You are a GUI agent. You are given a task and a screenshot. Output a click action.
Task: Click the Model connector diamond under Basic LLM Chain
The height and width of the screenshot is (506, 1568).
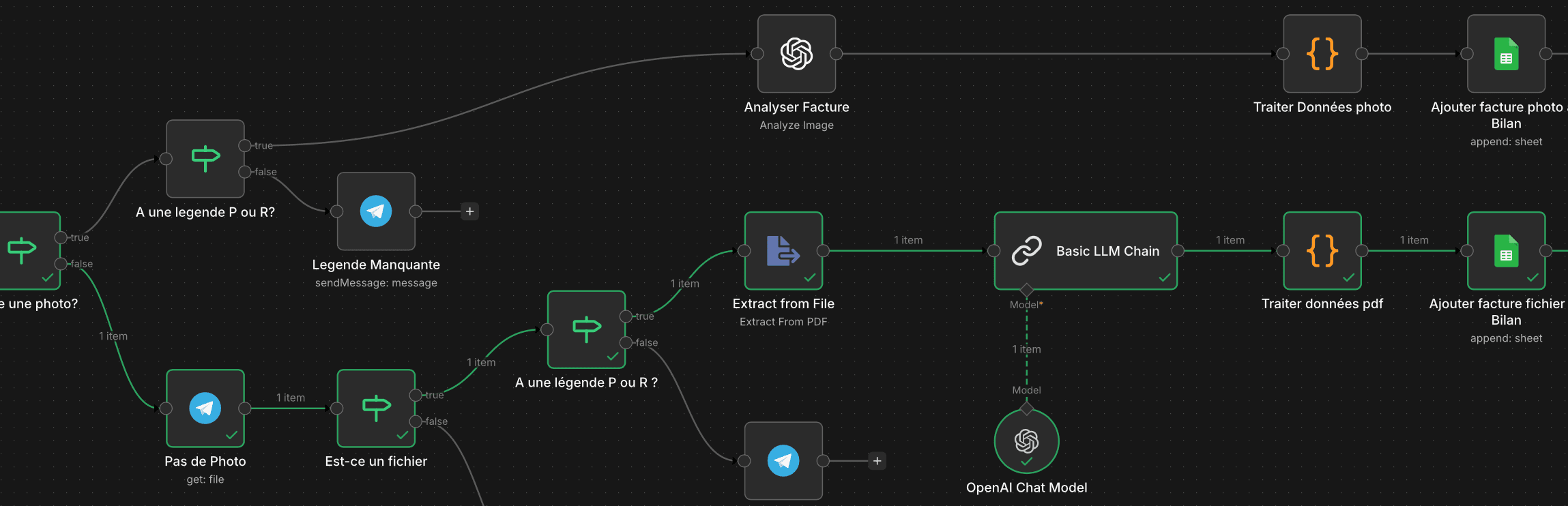click(x=1026, y=291)
